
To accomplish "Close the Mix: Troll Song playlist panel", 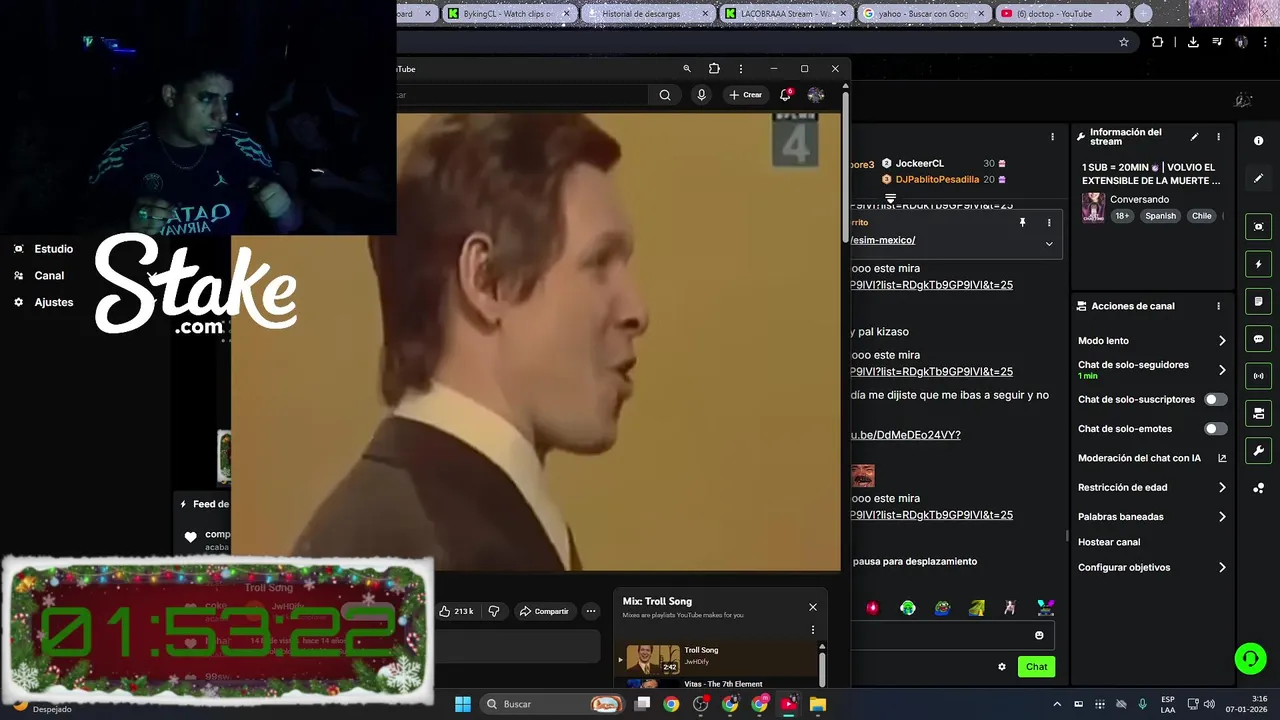I will 813,607.
